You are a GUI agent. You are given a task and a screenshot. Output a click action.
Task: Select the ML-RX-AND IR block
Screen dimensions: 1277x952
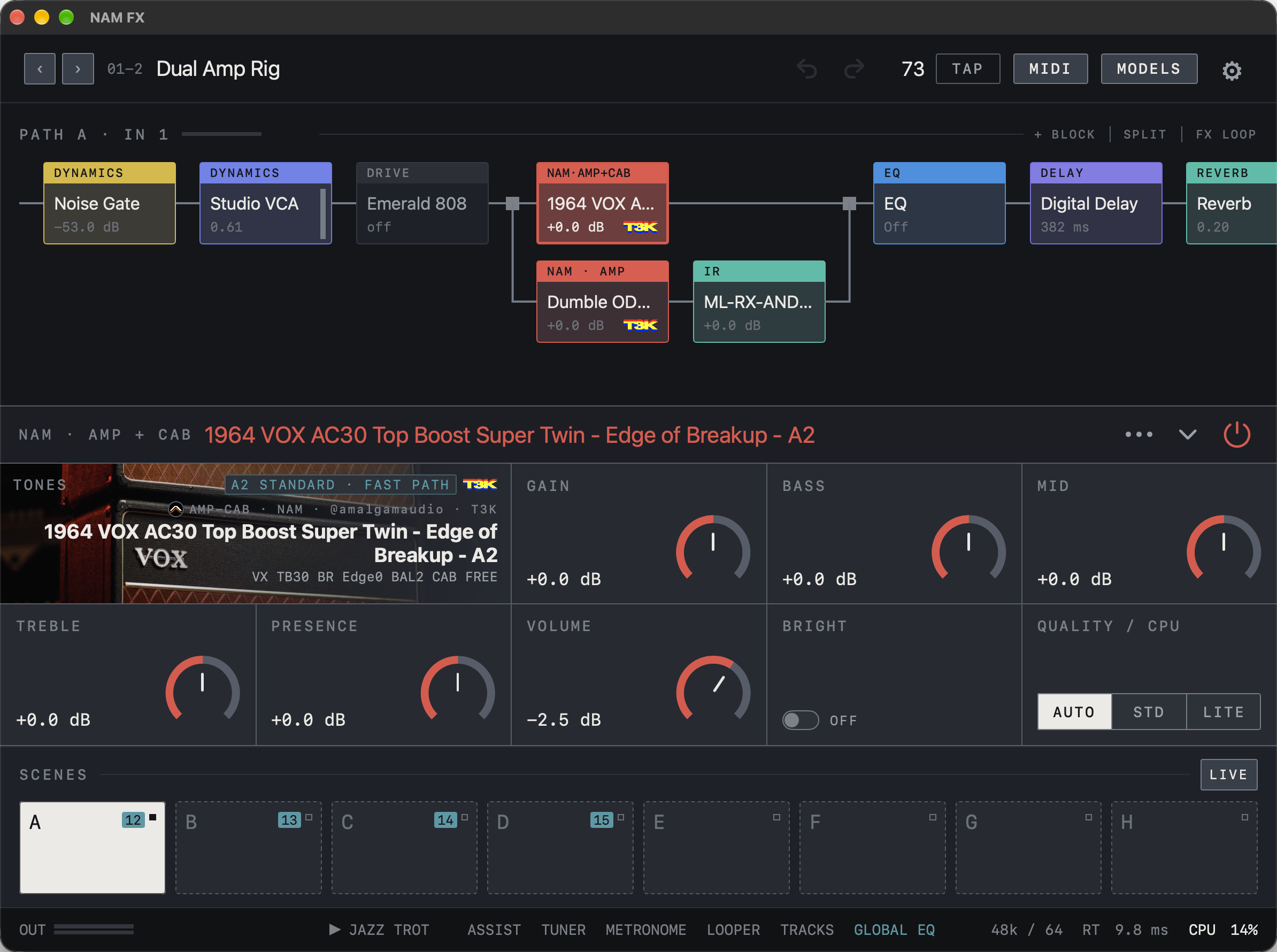[759, 302]
